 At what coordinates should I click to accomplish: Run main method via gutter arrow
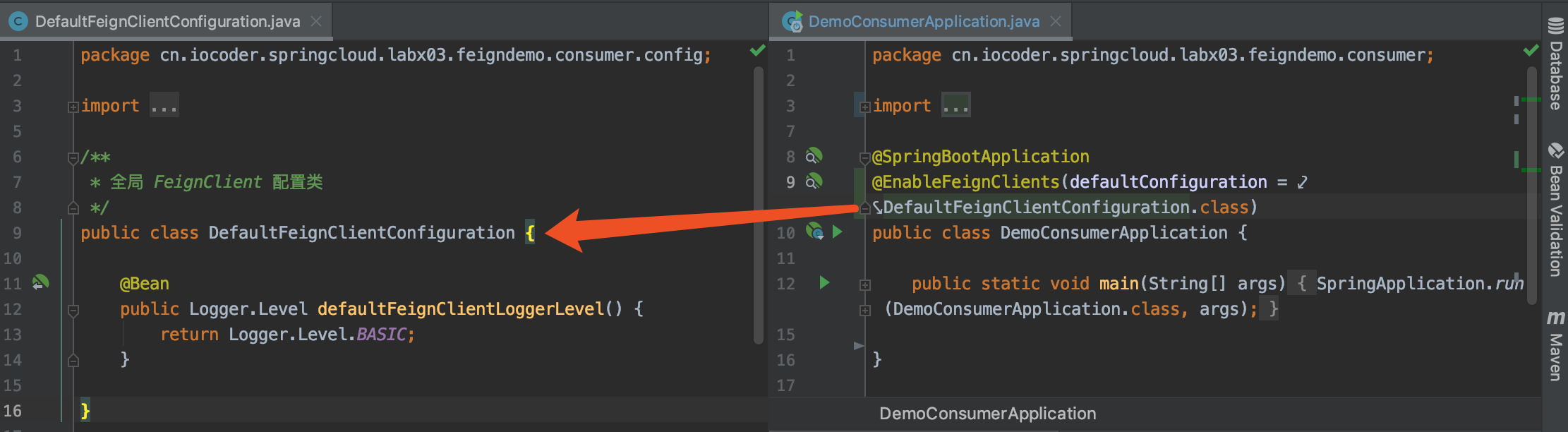point(824,282)
